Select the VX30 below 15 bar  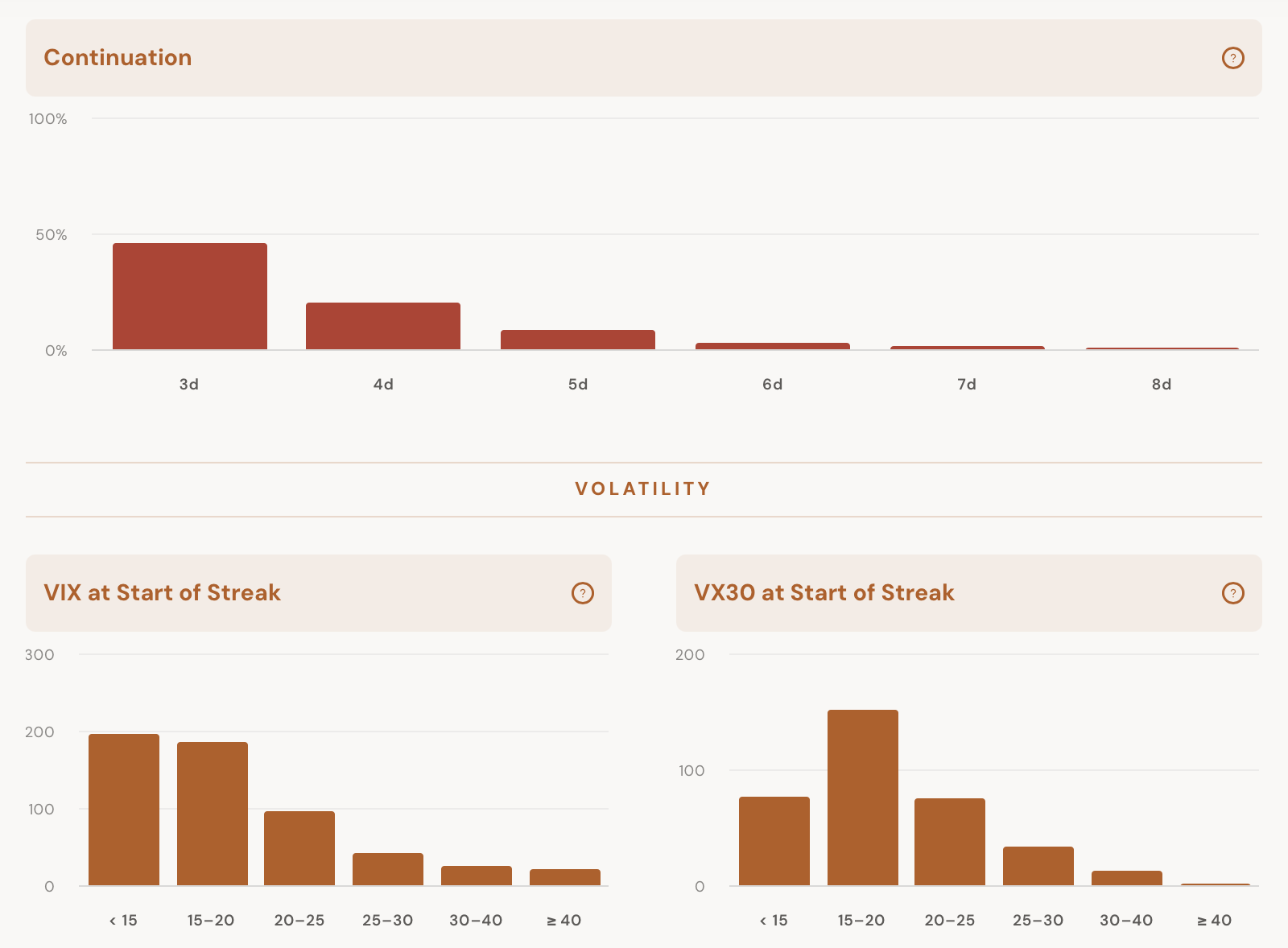[x=774, y=841]
